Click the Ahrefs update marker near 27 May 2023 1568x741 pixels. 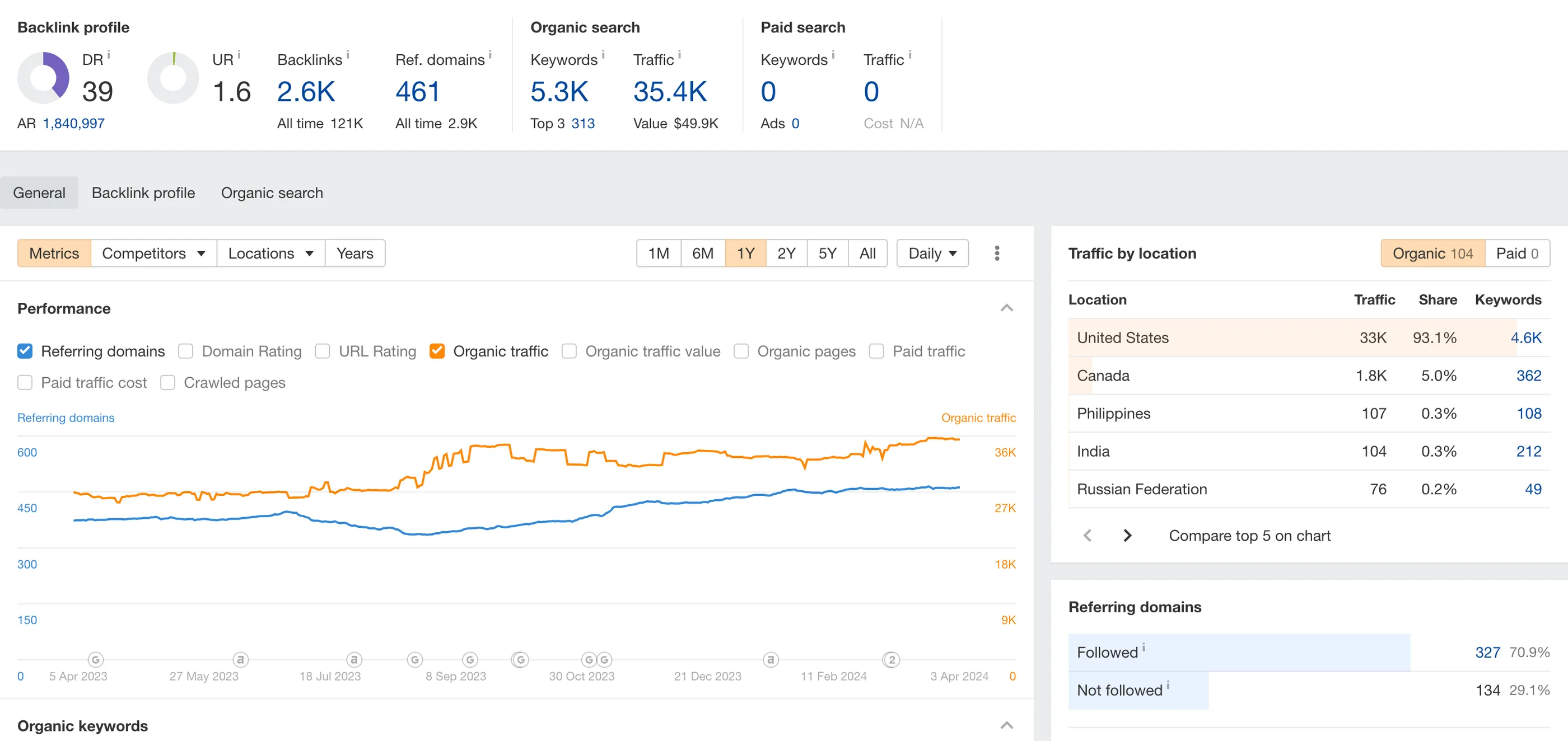tap(240, 659)
